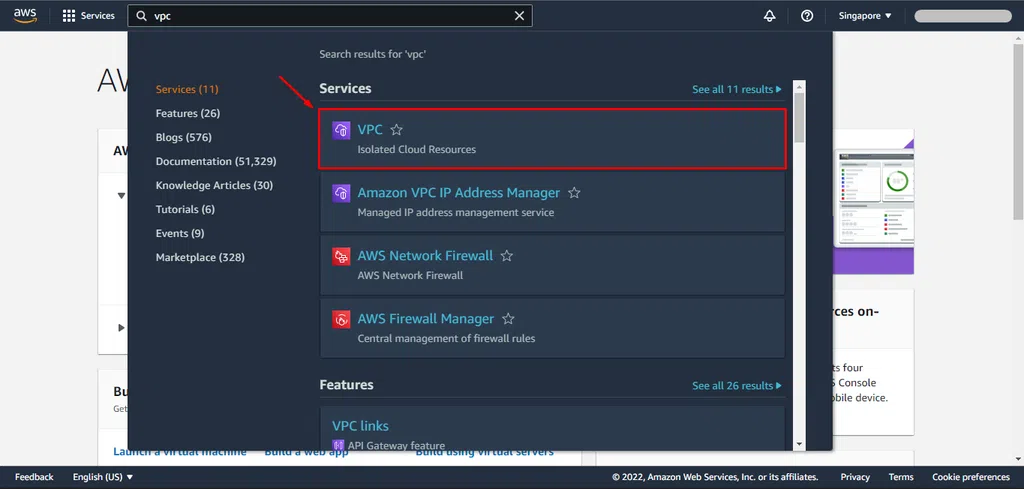Click the 'Search results for vpc' text
The height and width of the screenshot is (489, 1024).
tap(372, 54)
